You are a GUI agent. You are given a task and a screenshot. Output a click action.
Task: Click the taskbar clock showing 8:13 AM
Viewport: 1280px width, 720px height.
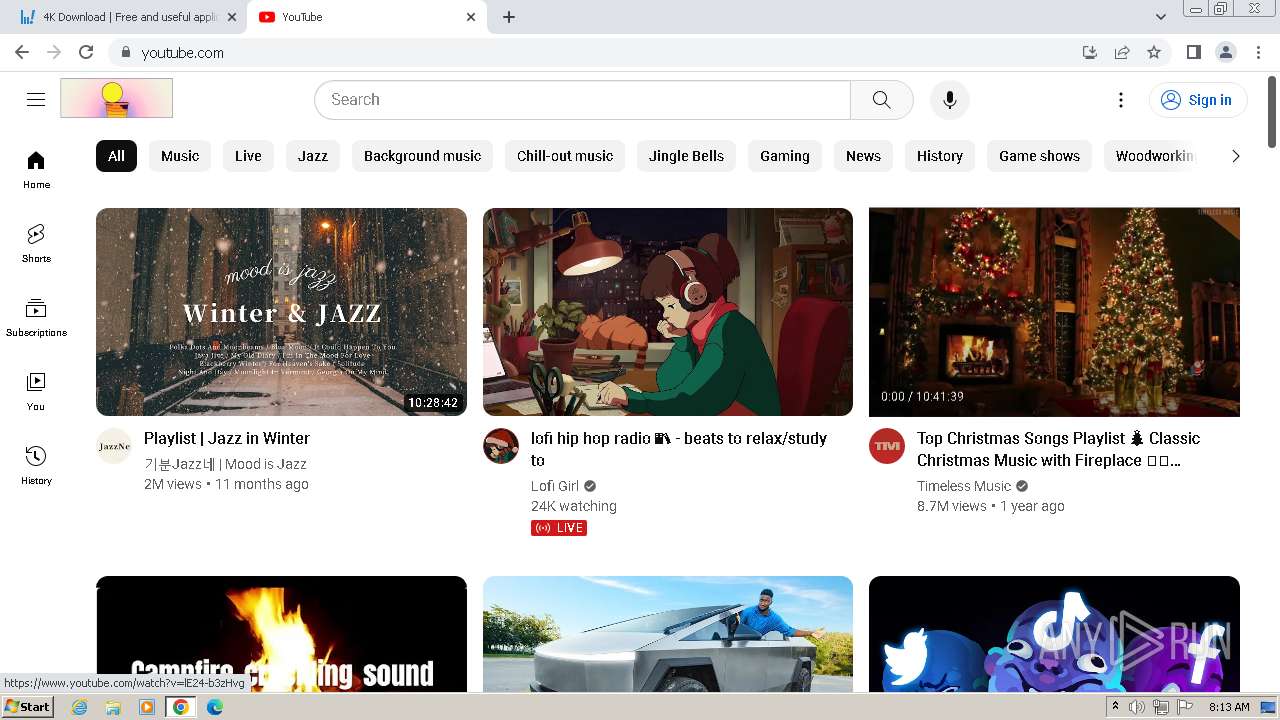[1229, 706]
